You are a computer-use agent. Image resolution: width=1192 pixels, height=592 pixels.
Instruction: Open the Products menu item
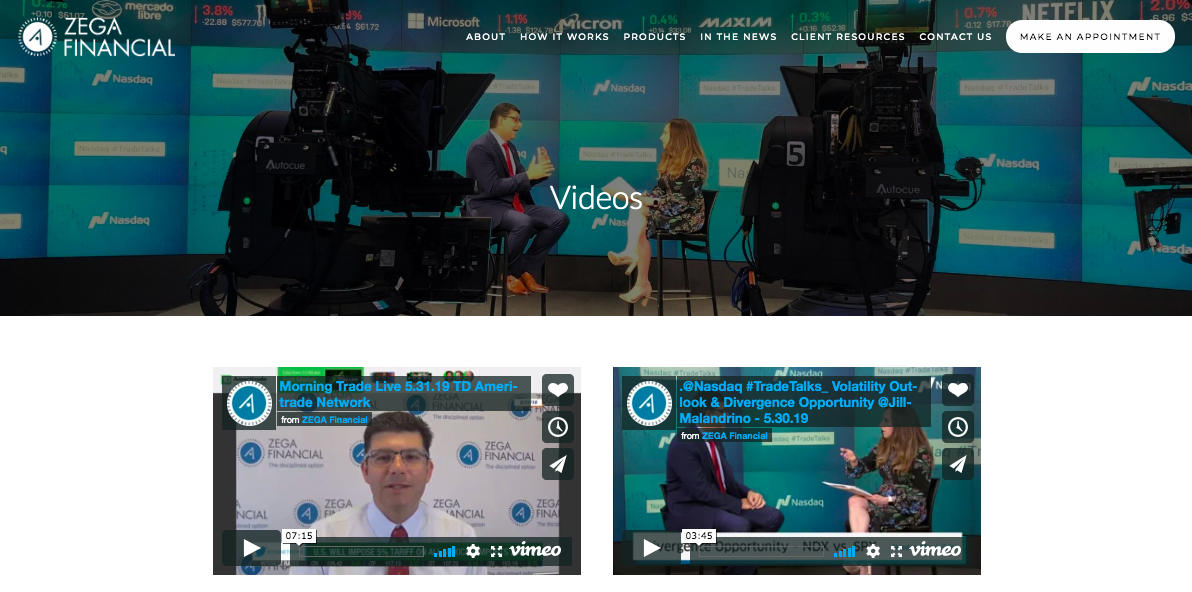(x=655, y=37)
